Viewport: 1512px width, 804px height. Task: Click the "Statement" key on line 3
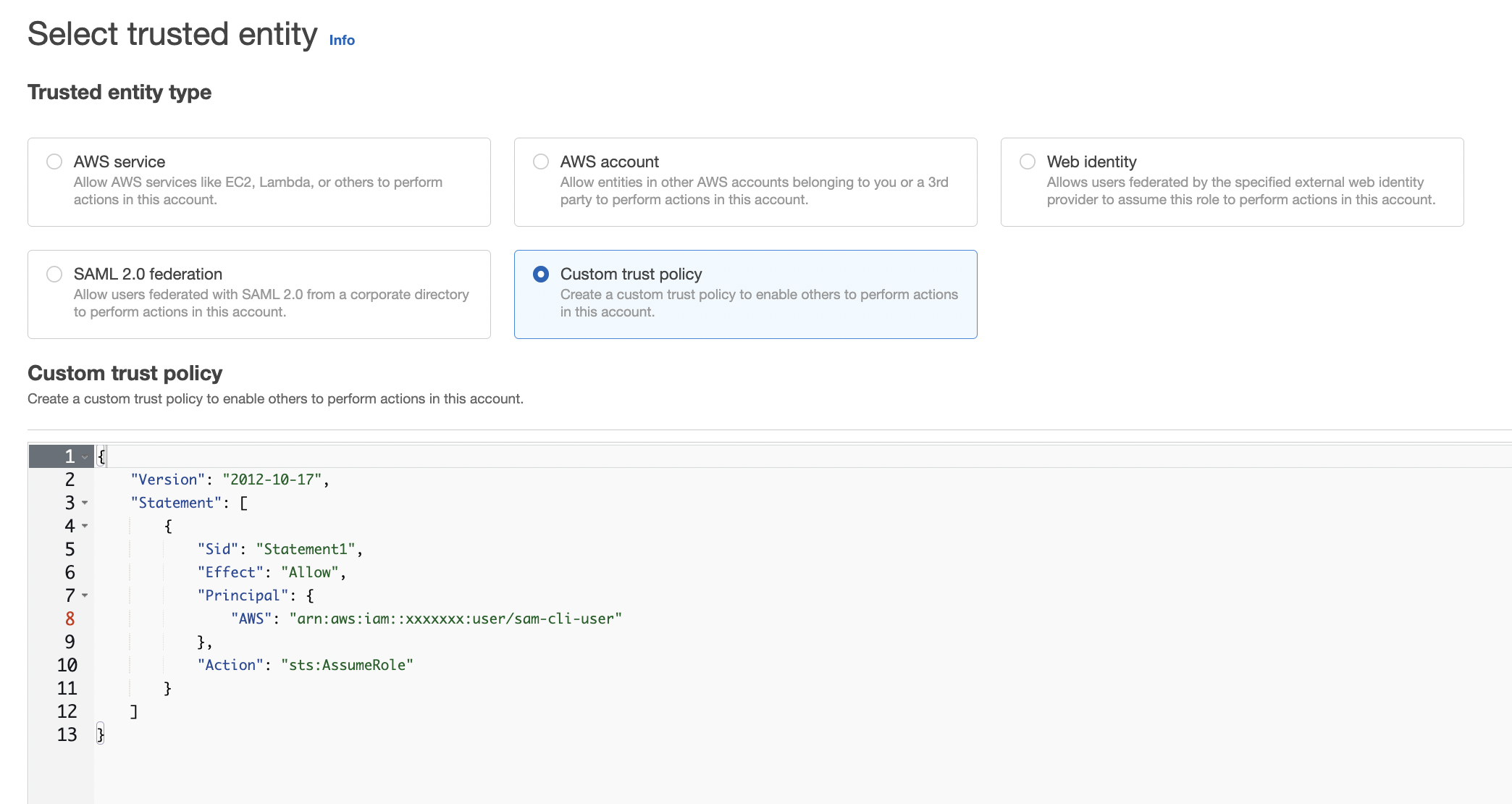(x=176, y=503)
